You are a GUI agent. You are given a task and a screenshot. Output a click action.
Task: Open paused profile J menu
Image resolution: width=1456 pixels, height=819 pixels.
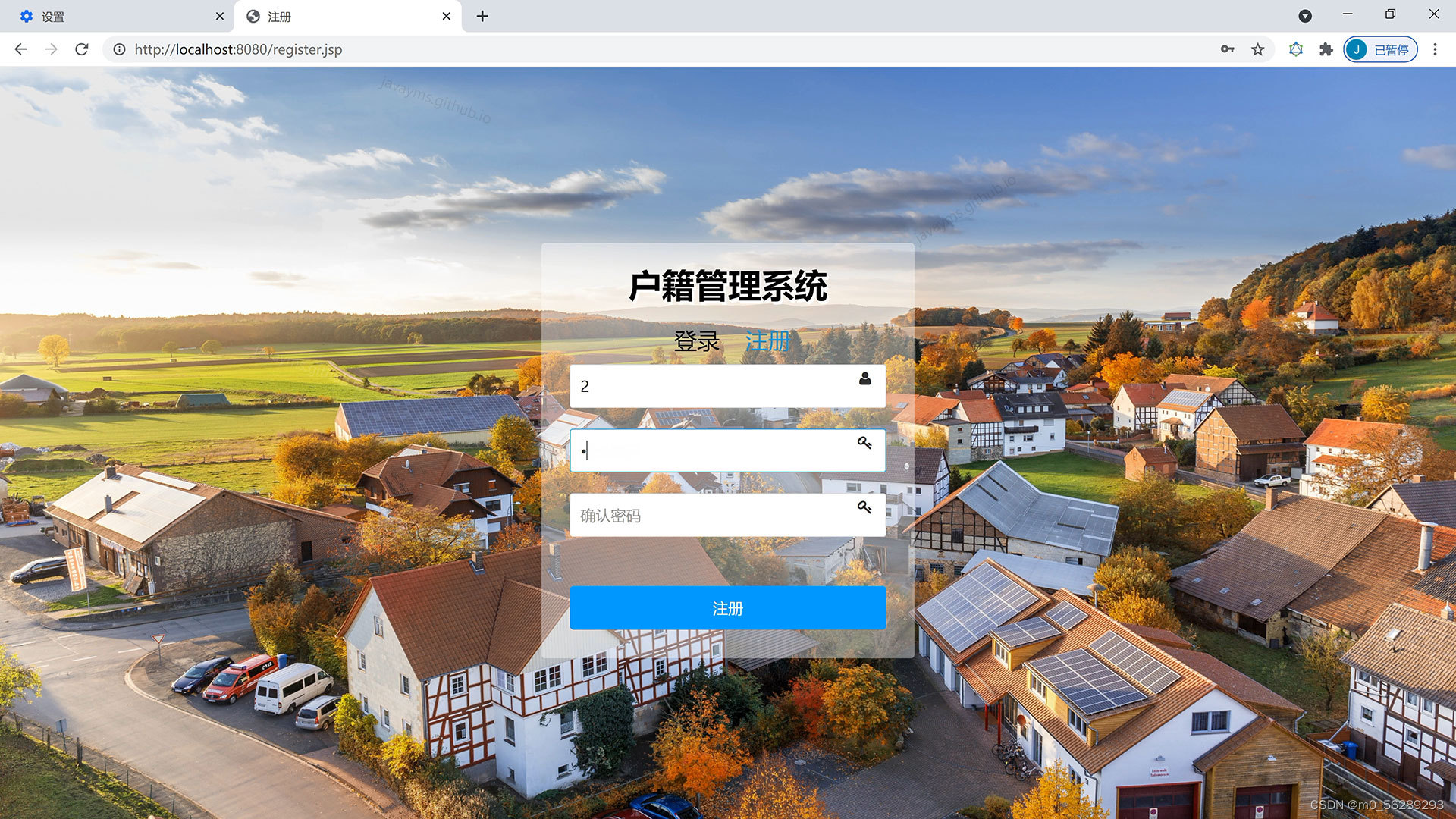[1380, 49]
